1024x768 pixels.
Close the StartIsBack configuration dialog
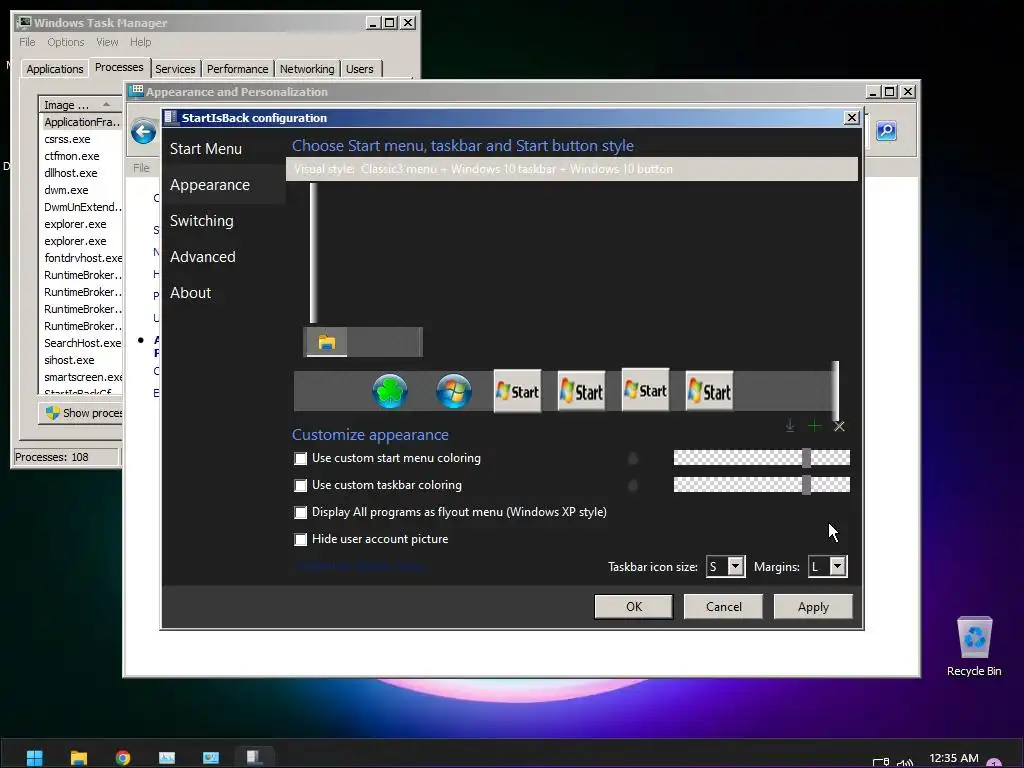pyautogui.click(x=852, y=118)
